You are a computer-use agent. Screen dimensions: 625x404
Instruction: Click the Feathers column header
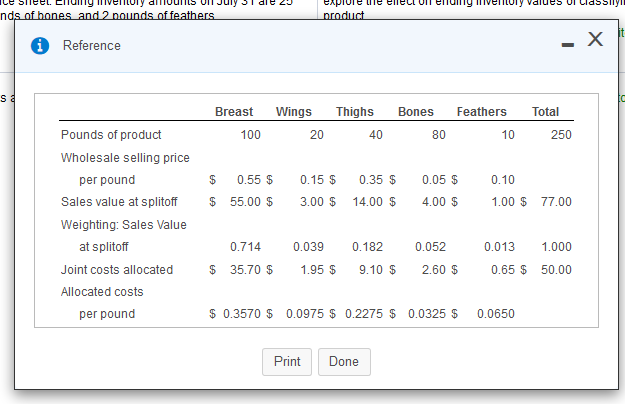point(482,112)
